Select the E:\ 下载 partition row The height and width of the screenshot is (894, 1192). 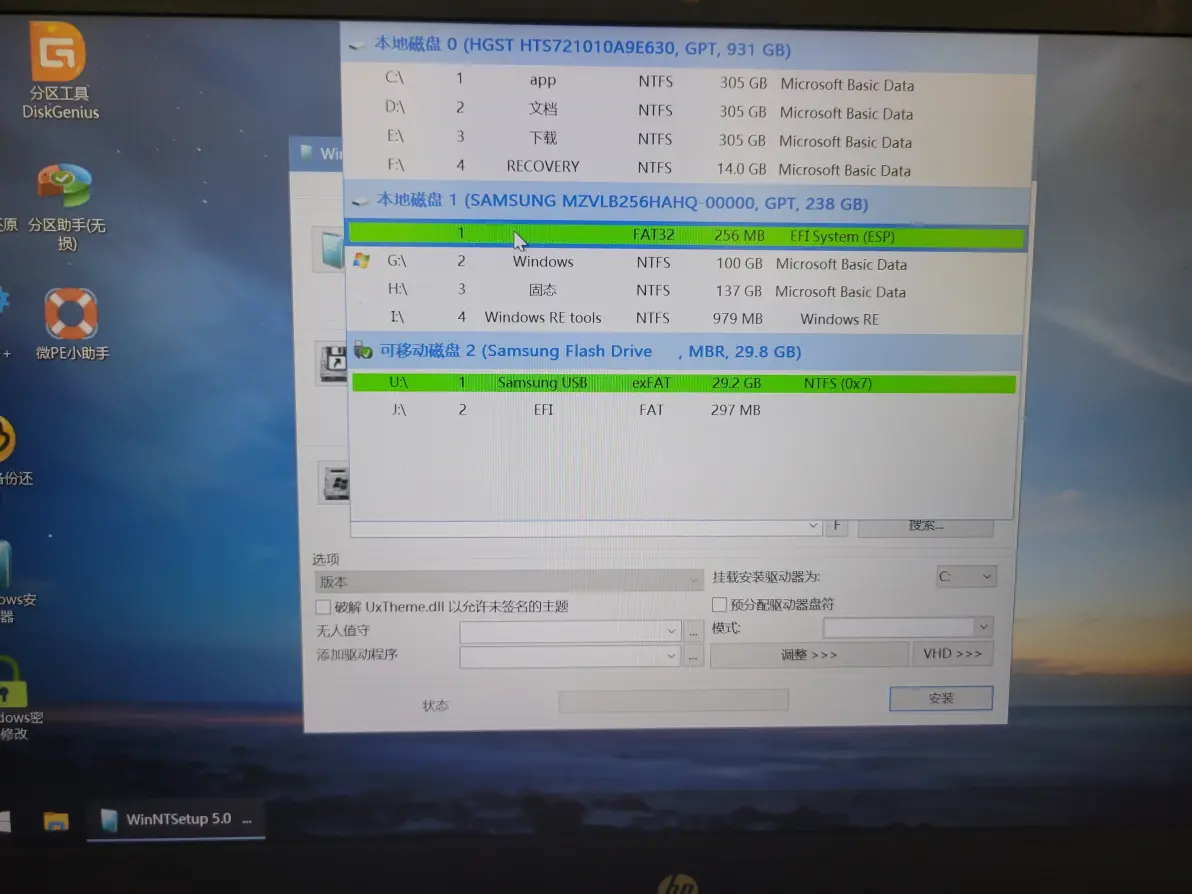[688, 138]
